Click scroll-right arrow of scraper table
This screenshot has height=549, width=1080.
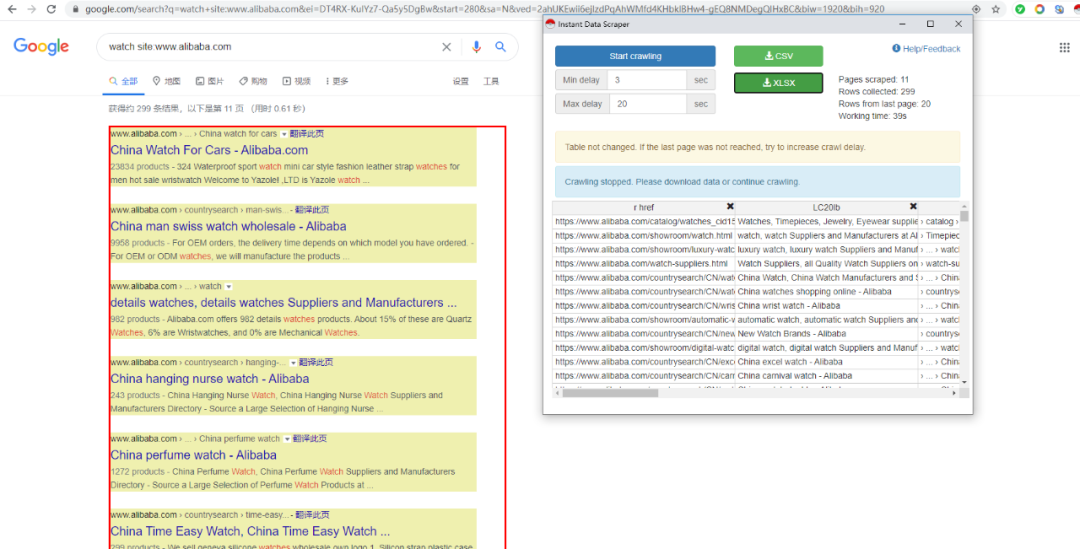(x=954, y=393)
